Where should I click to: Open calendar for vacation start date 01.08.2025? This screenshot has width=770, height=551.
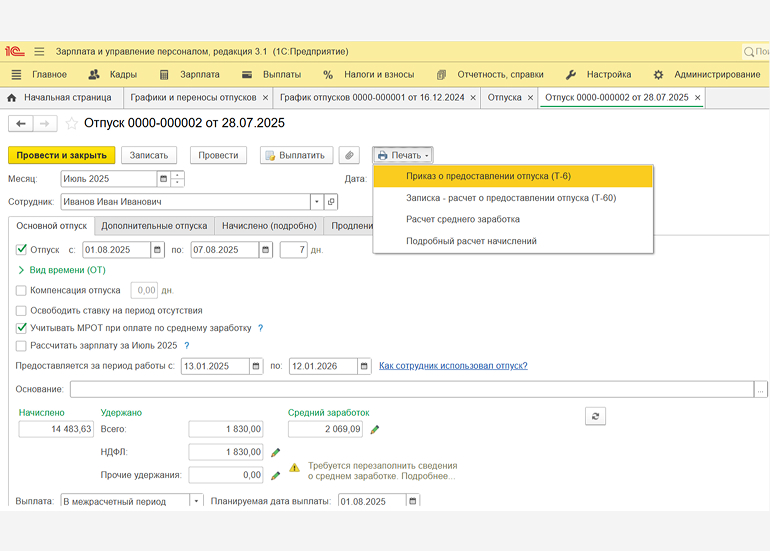click(x=157, y=250)
